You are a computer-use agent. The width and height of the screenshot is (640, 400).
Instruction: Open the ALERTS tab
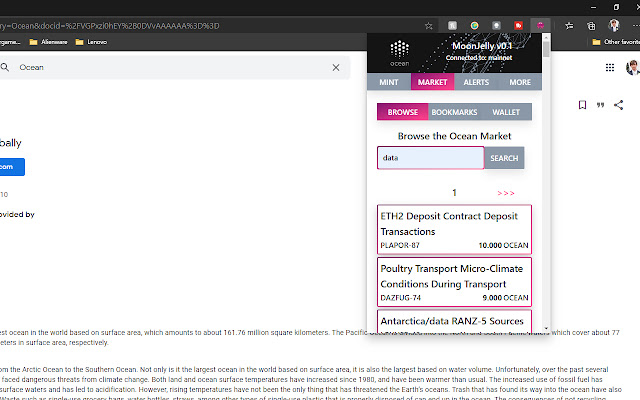pyautogui.click(x=476, y=82)
